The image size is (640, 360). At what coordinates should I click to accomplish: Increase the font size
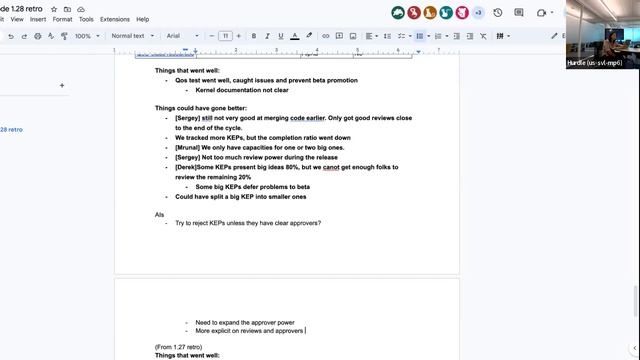239,36
